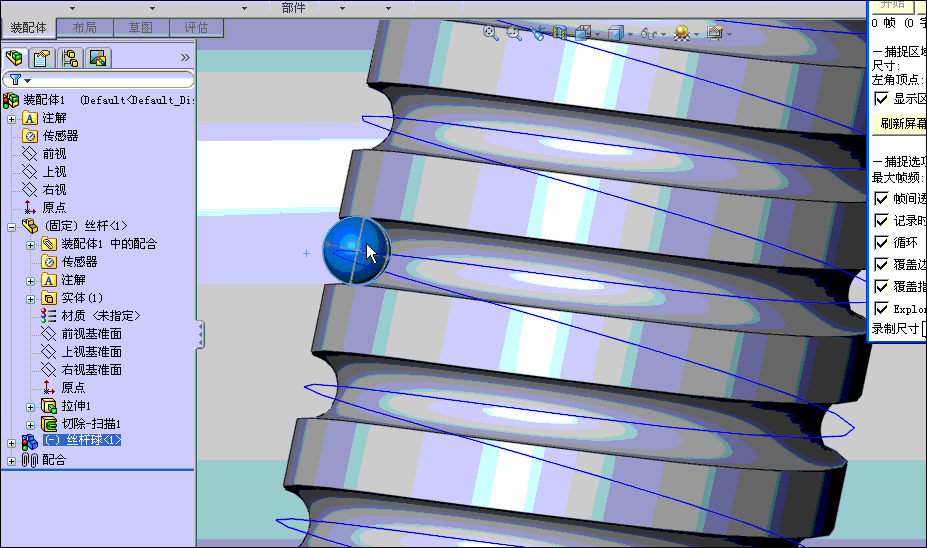
Task: Click the filter funnel icon in tree search
Action: (16, 79)
